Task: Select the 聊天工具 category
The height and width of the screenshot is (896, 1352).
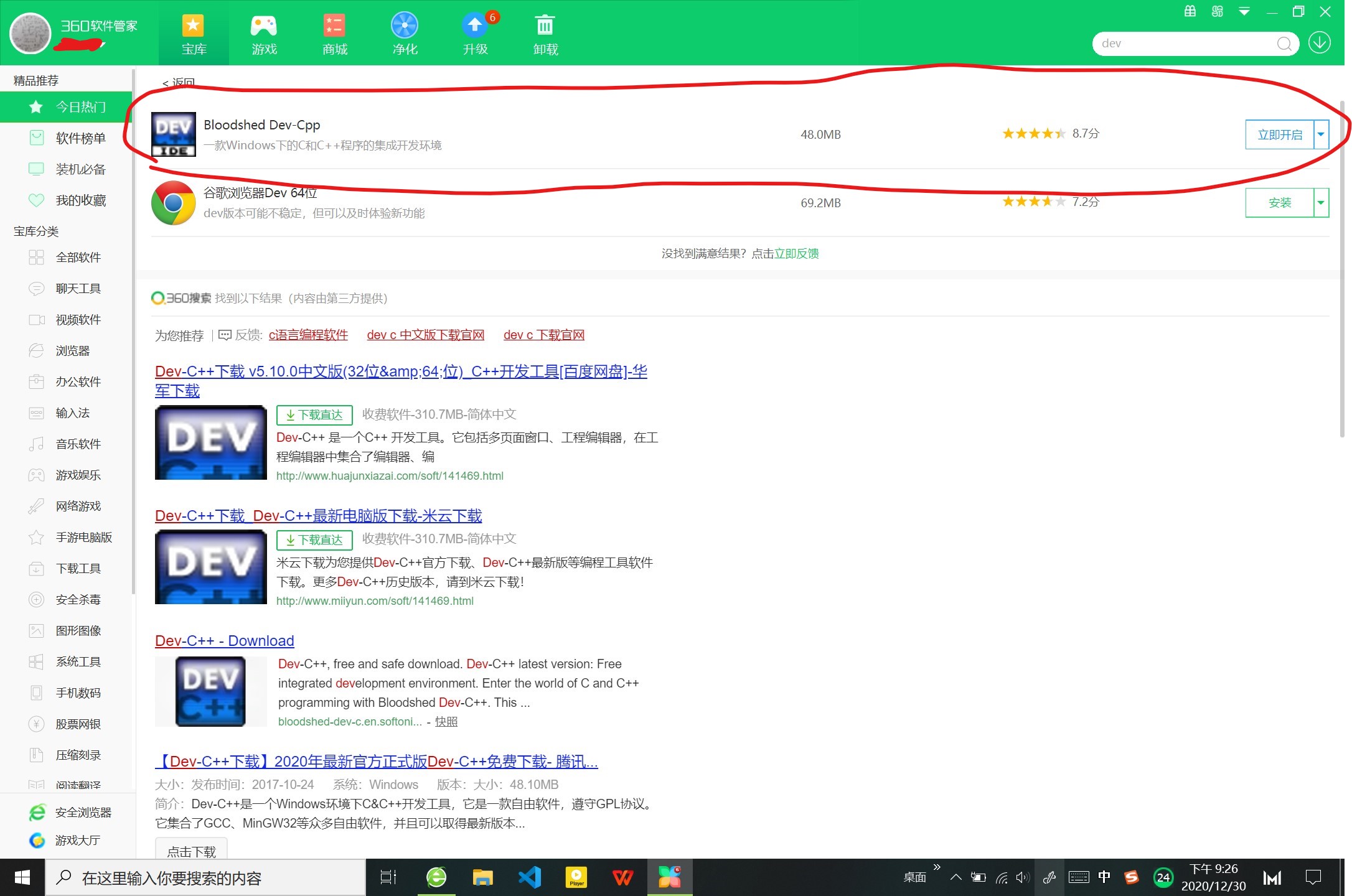Action: [x=66, y=289]
